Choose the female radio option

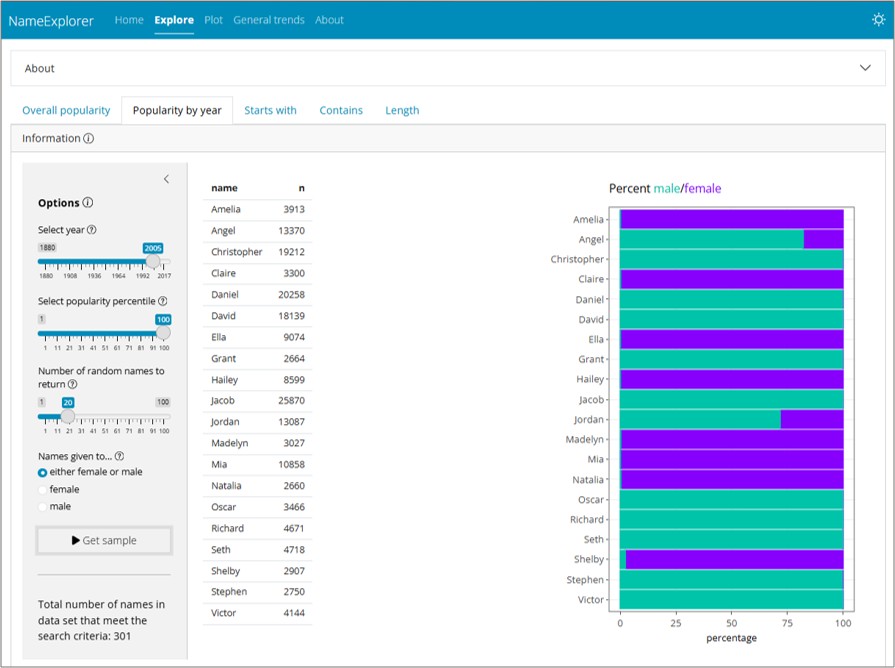42,490
